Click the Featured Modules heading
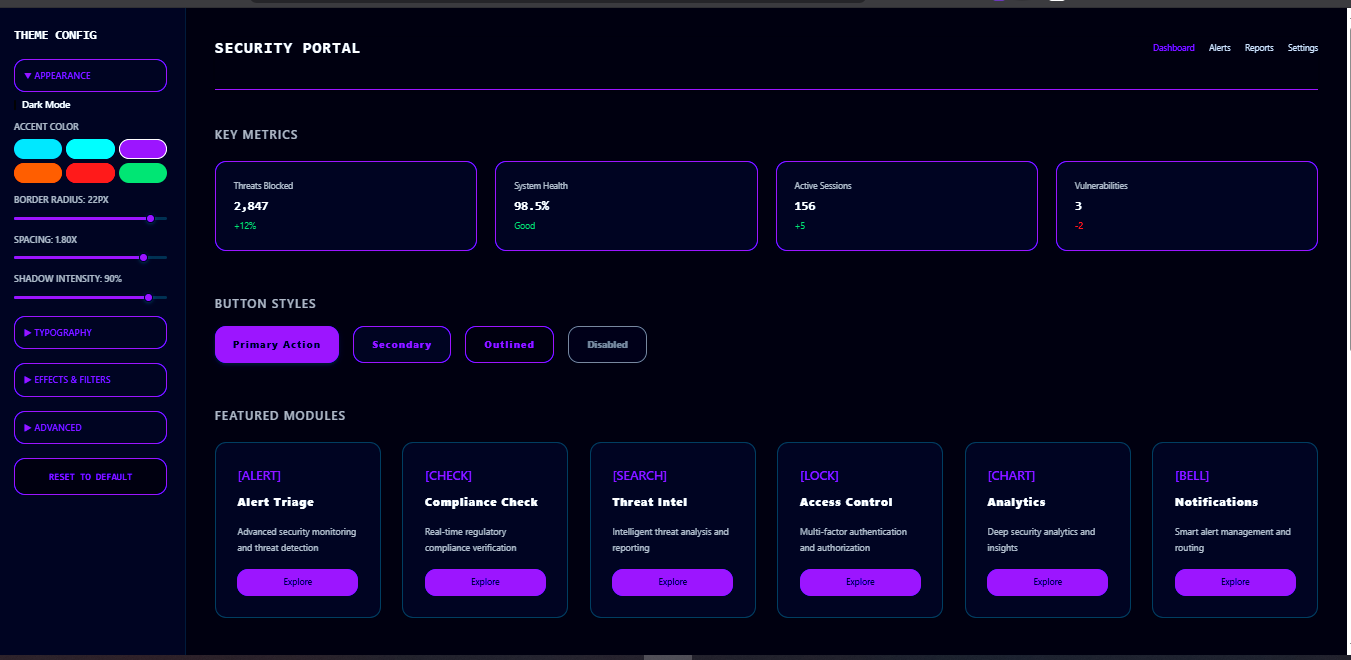 (x=280, y=416)
